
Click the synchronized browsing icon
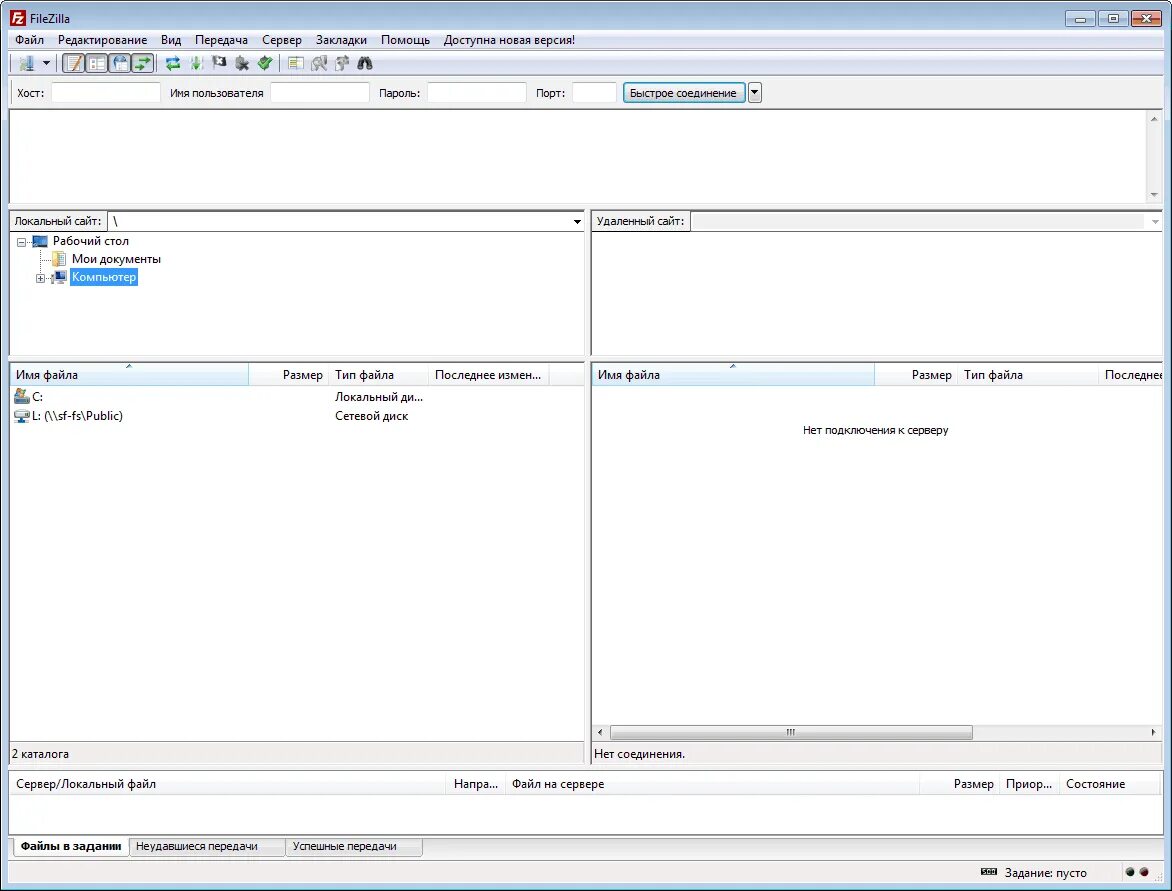point(342,64)
